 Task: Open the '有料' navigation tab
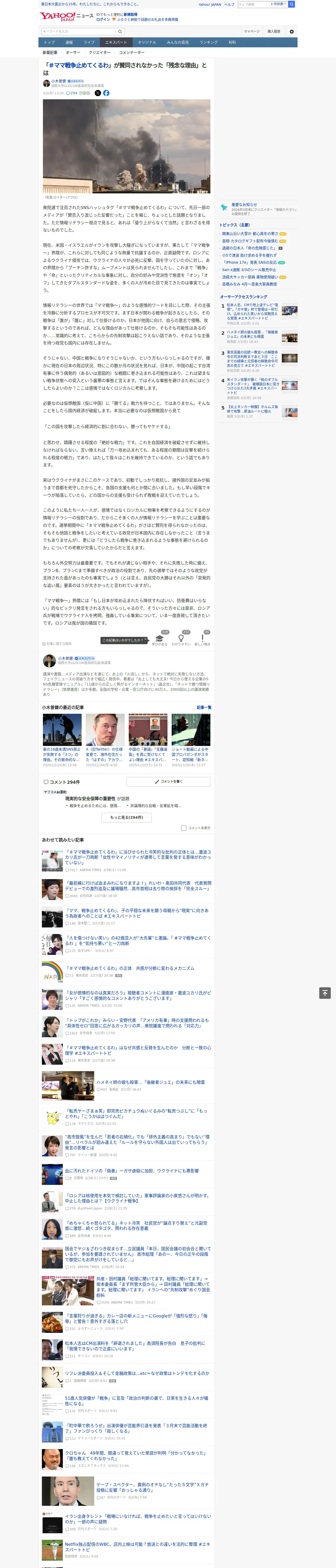tap(232, 43)
